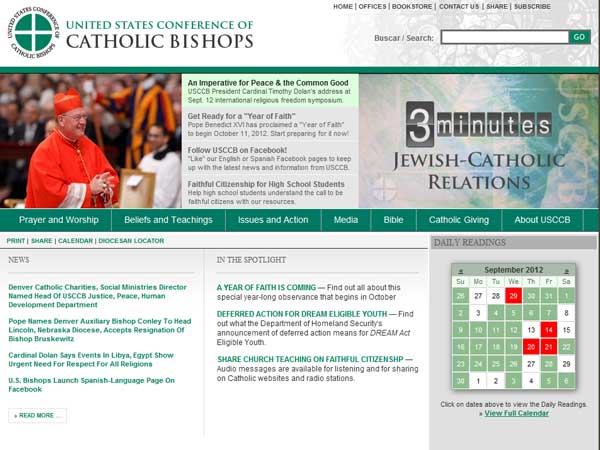Open Catholic Giving menu
The image size is (600, 450).
click(459, 220)
